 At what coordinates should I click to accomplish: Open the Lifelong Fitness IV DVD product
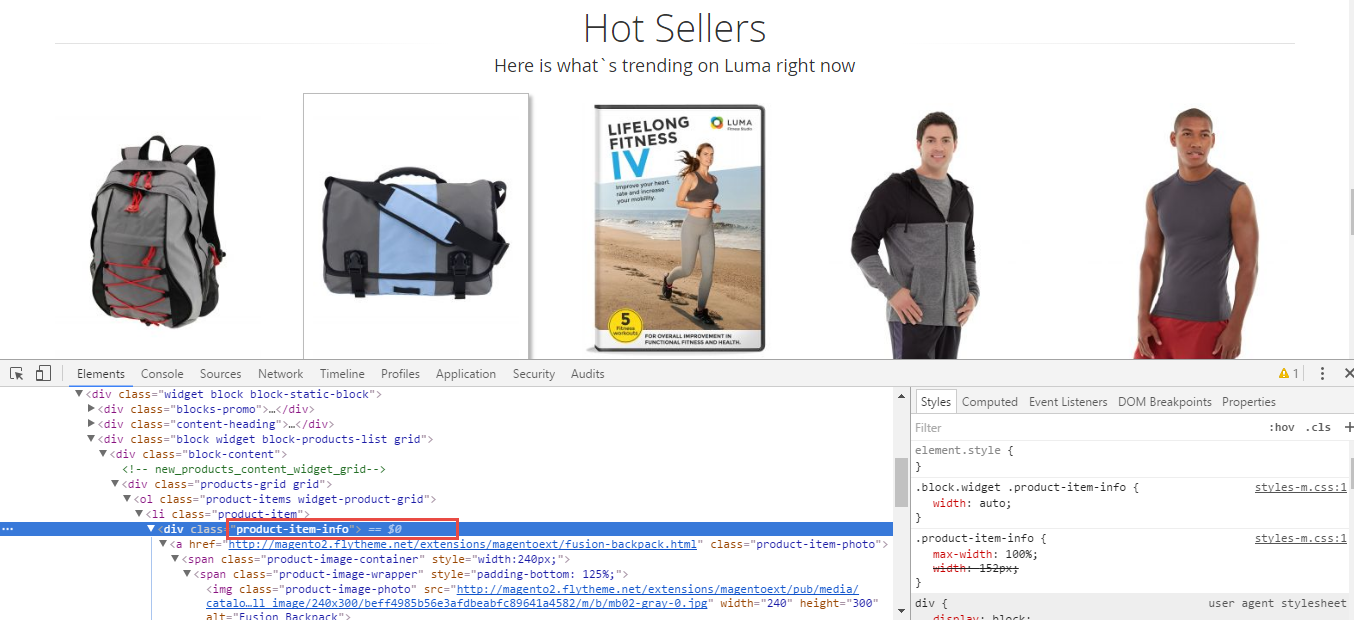677,228
